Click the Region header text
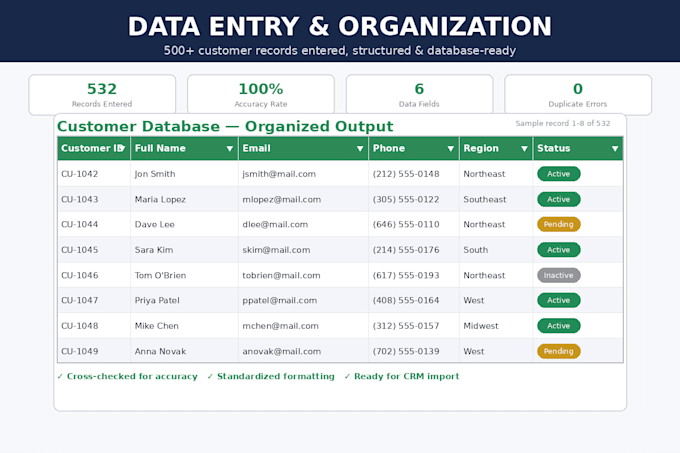Image resolution: width=680 pixels, height=453 pixels. (481, 148)
